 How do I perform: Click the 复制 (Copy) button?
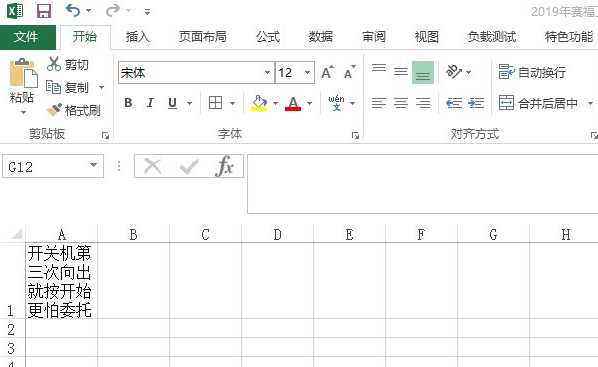coord(68,87)
